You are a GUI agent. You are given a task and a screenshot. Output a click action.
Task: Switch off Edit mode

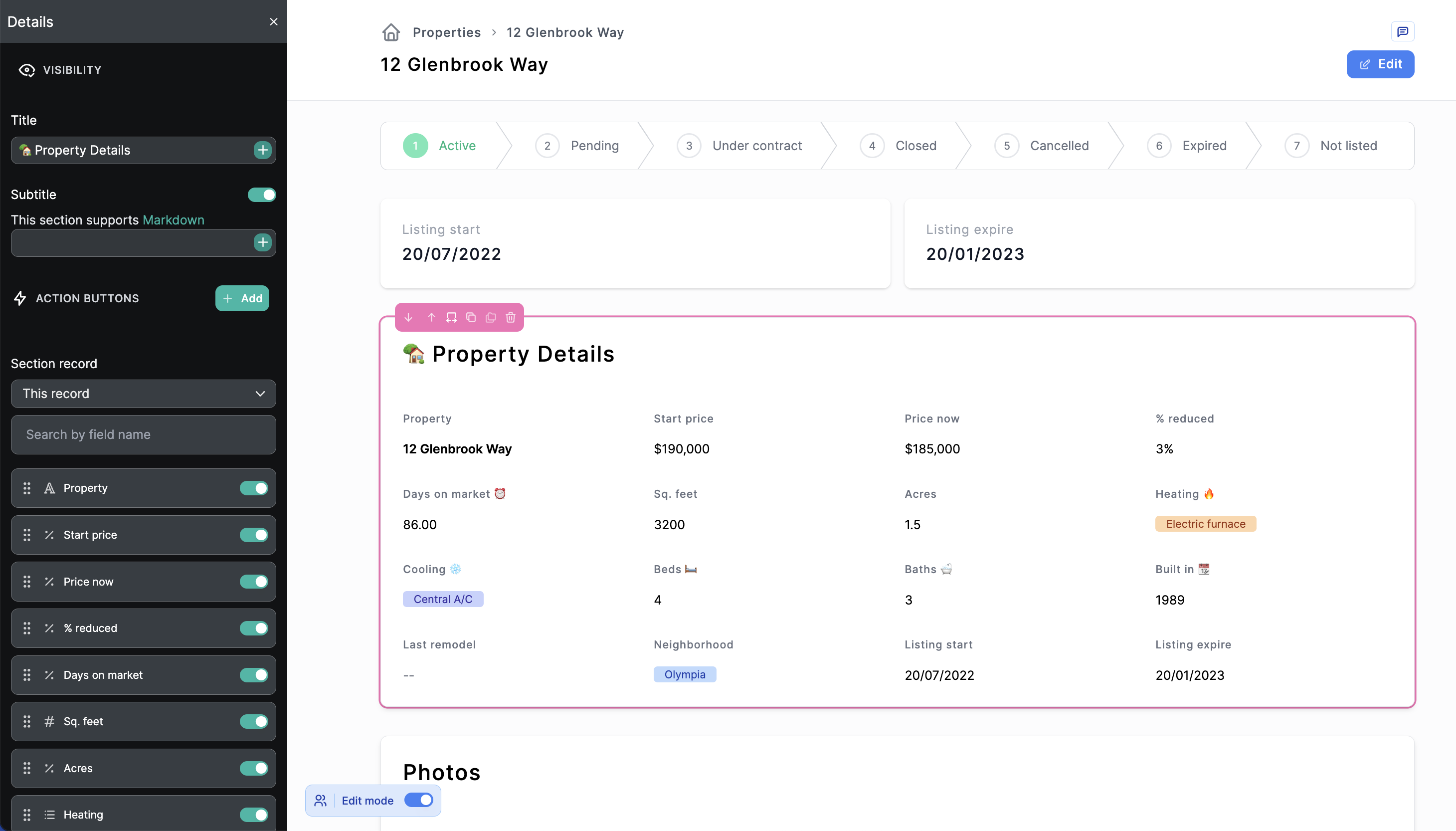419,800
